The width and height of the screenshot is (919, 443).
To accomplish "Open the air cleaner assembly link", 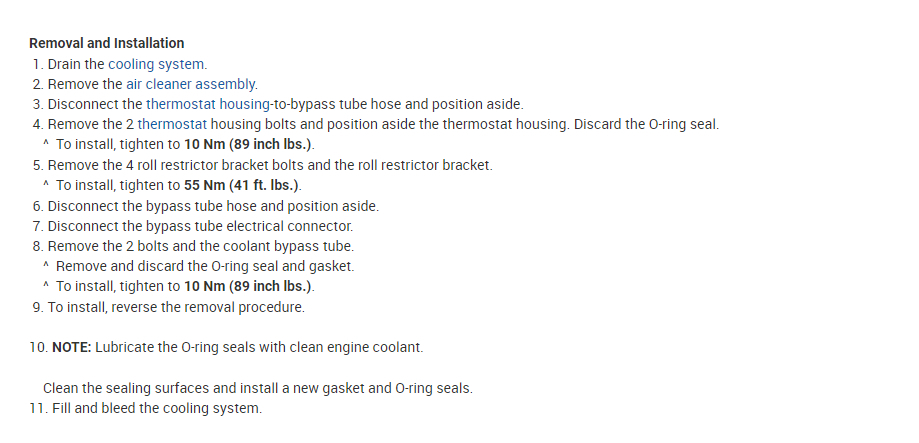I will [192, 84].
